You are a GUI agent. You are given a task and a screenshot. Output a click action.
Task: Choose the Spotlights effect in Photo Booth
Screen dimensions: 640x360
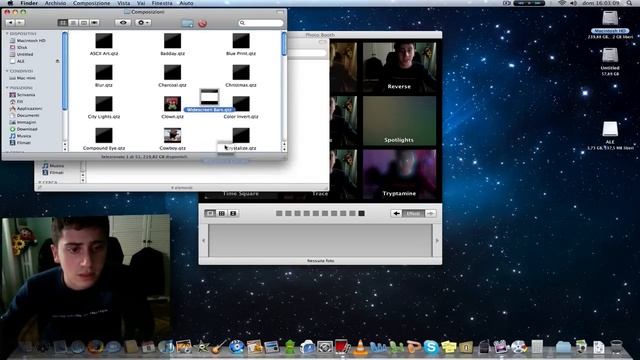pos(399,121)
